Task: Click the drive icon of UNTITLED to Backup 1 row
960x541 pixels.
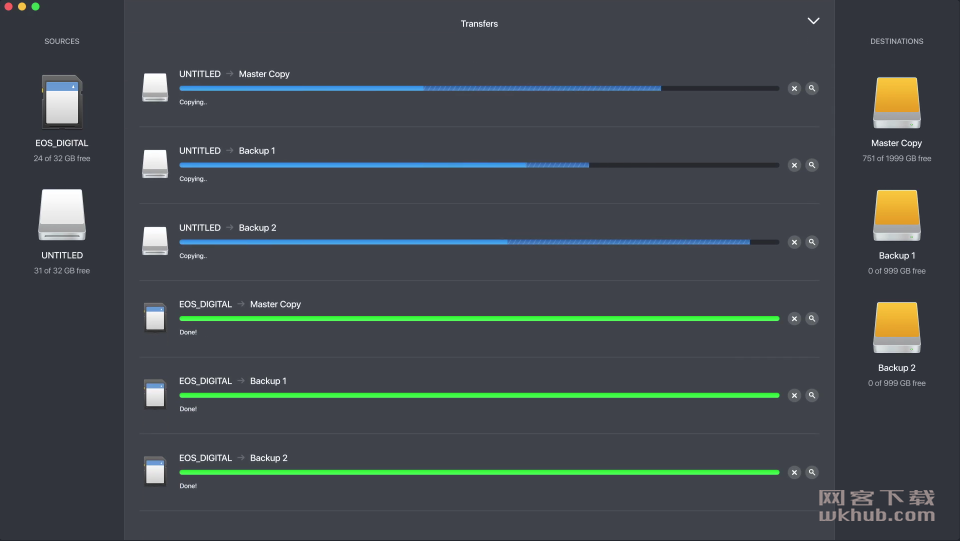Action: tap(155, 164)
